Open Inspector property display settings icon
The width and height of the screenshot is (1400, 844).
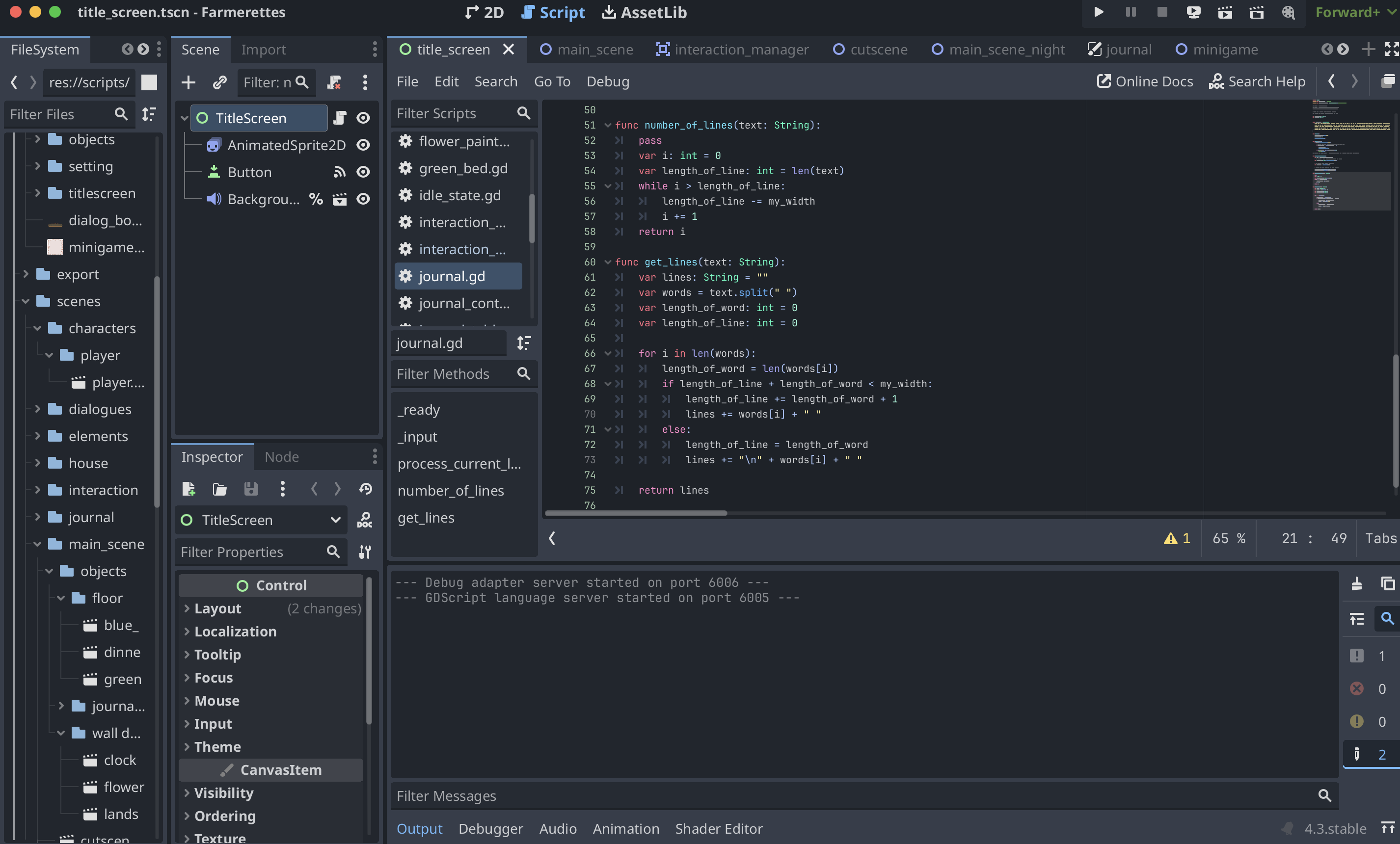(x=365, y=552)
